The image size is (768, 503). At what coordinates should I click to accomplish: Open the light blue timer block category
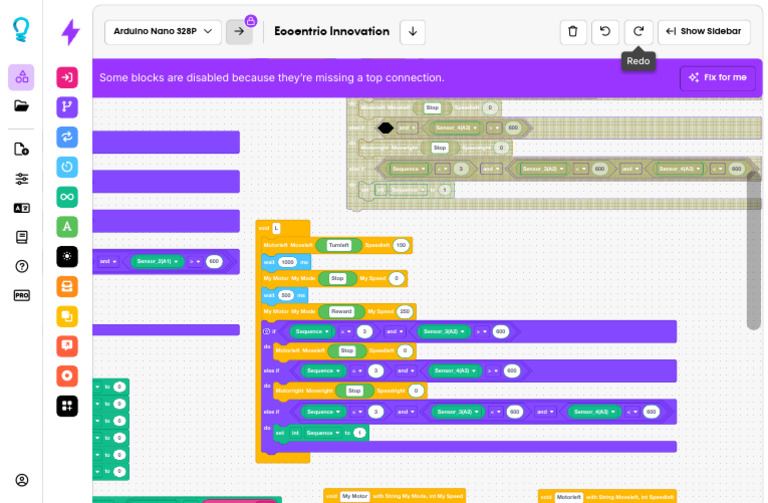[x=67, y=167]
